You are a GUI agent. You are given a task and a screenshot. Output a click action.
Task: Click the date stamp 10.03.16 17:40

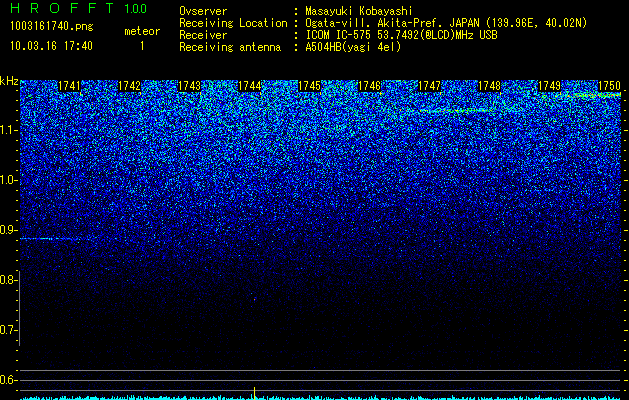[x=51, y=46]
